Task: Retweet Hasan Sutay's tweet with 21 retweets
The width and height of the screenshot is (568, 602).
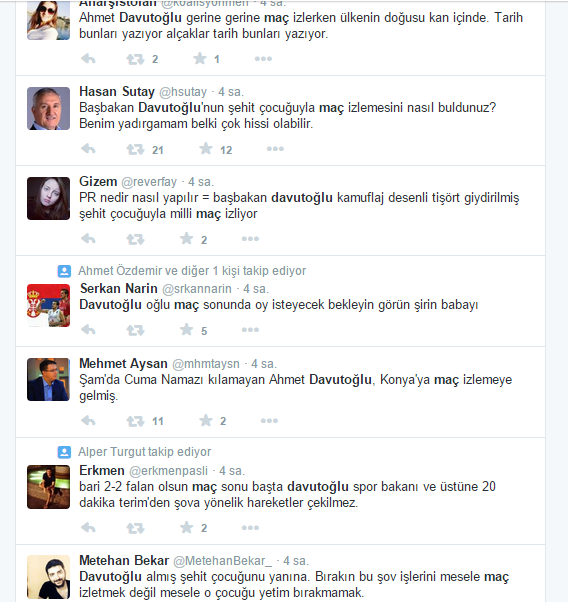Action: [x=135, y=149]
